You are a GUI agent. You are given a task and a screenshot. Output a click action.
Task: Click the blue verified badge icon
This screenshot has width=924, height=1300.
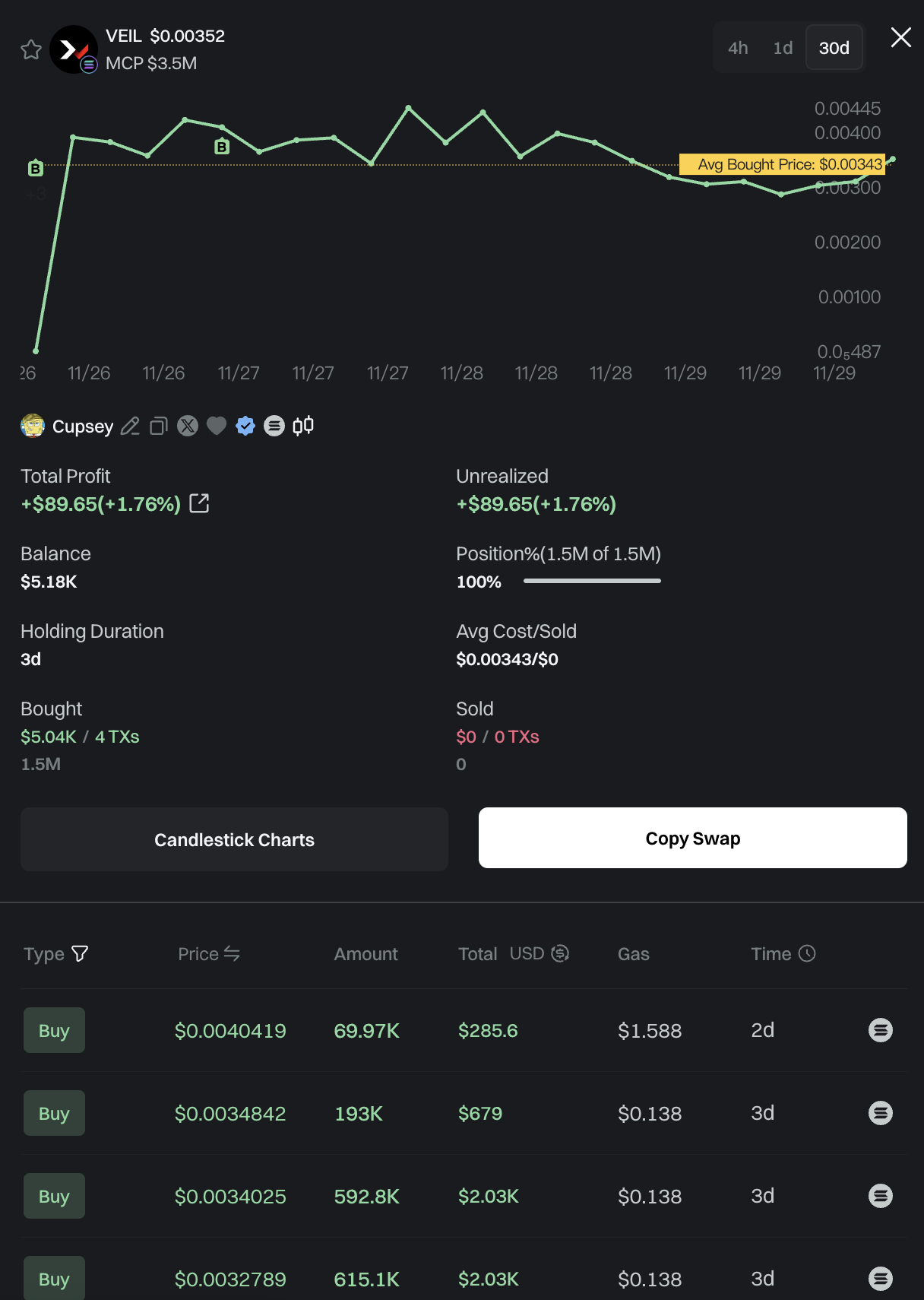[245, 426]
